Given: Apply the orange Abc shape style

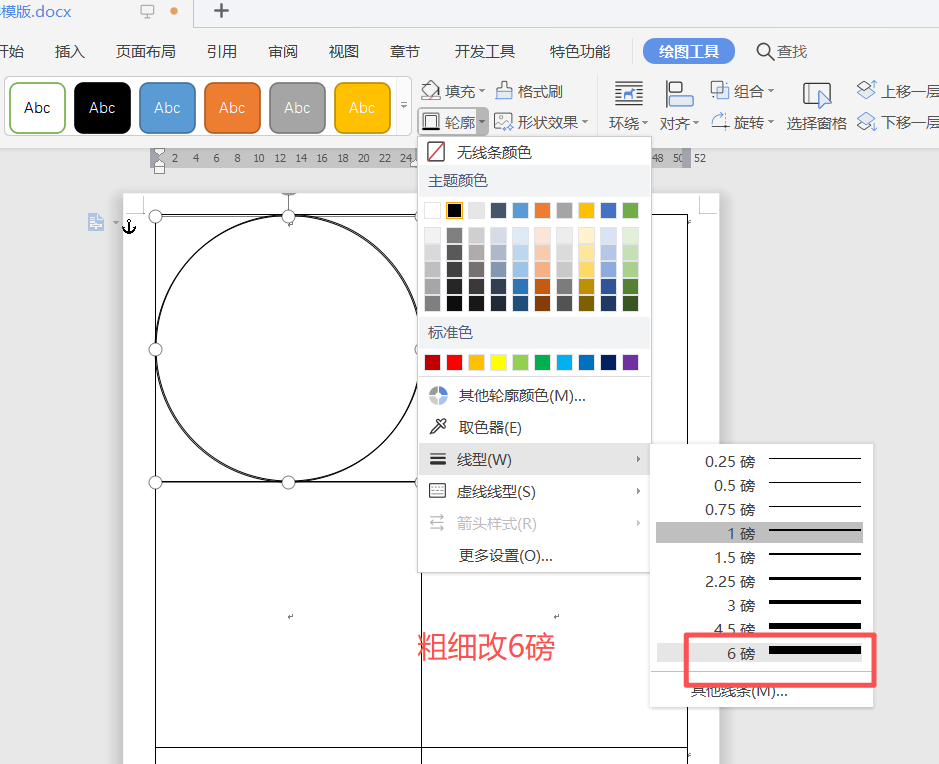Looking at the screenshot, I should [x=232, y=108].
